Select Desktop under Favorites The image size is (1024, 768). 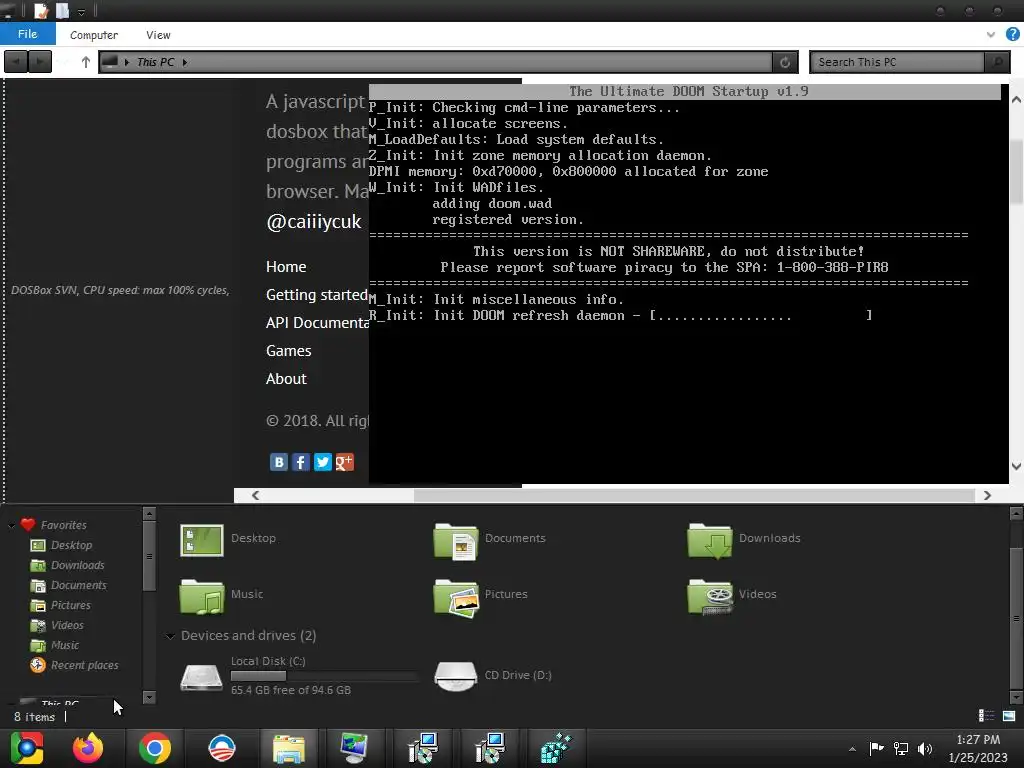click(71, 545)
